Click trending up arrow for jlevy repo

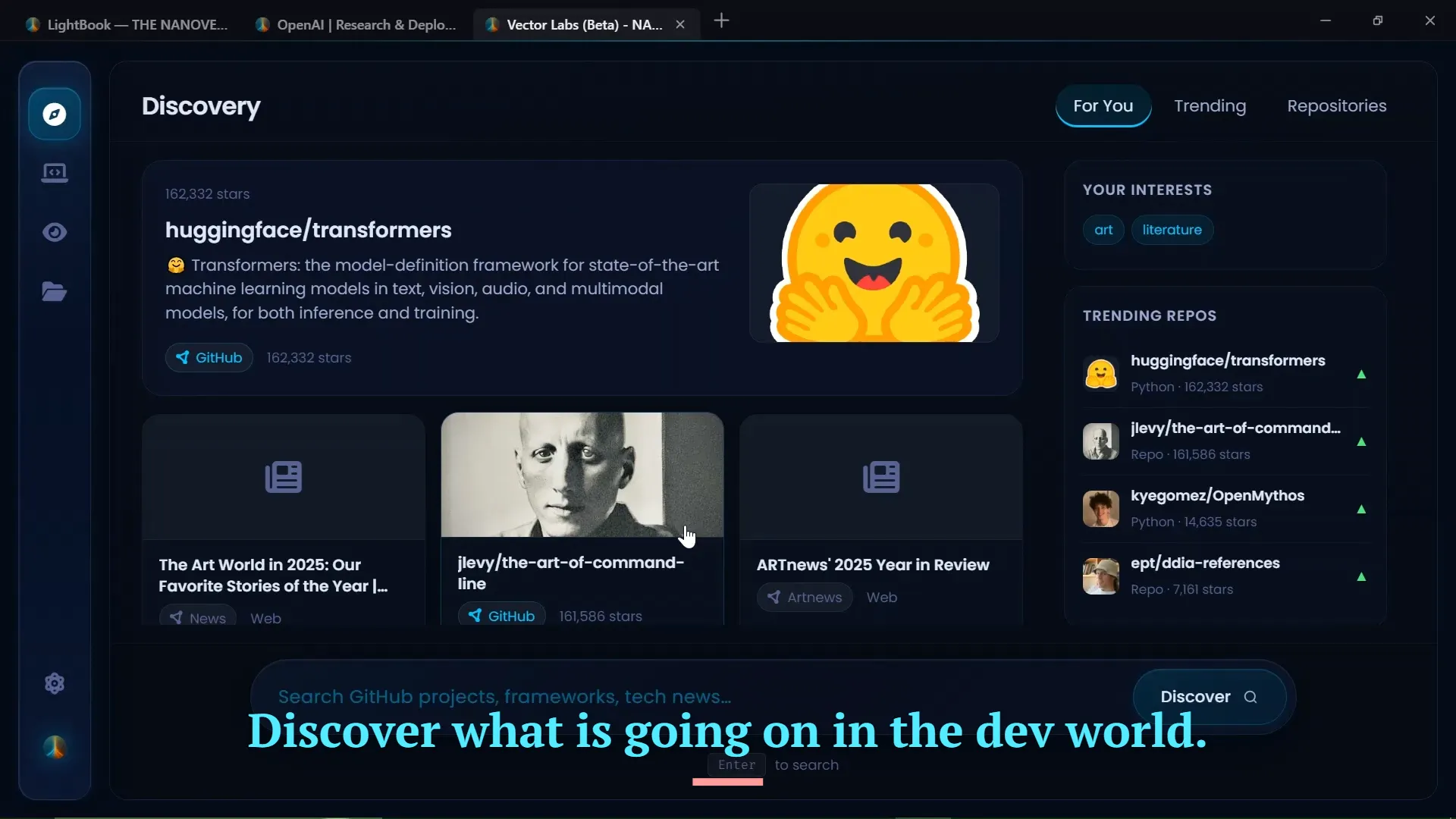pyautogui.click(x=1361, y=441)
